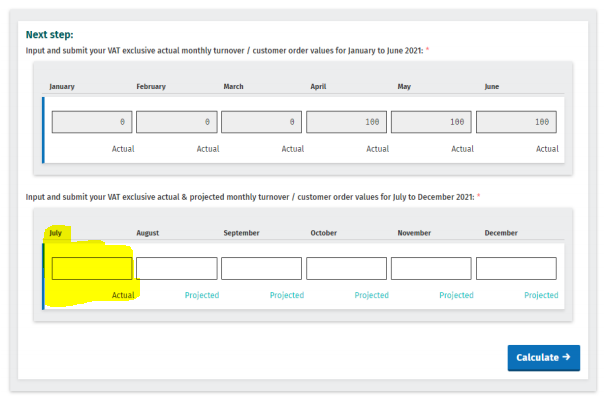Click the highlighted July actual turnover field
Screen dimensions: 608x401
(92, 268)
